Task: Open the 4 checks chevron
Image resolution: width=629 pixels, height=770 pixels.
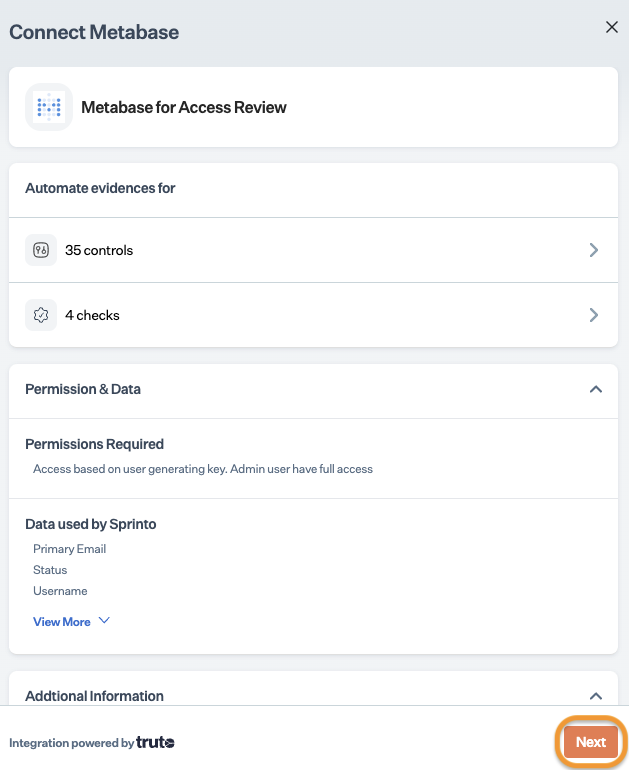Action: pos(594,315)
